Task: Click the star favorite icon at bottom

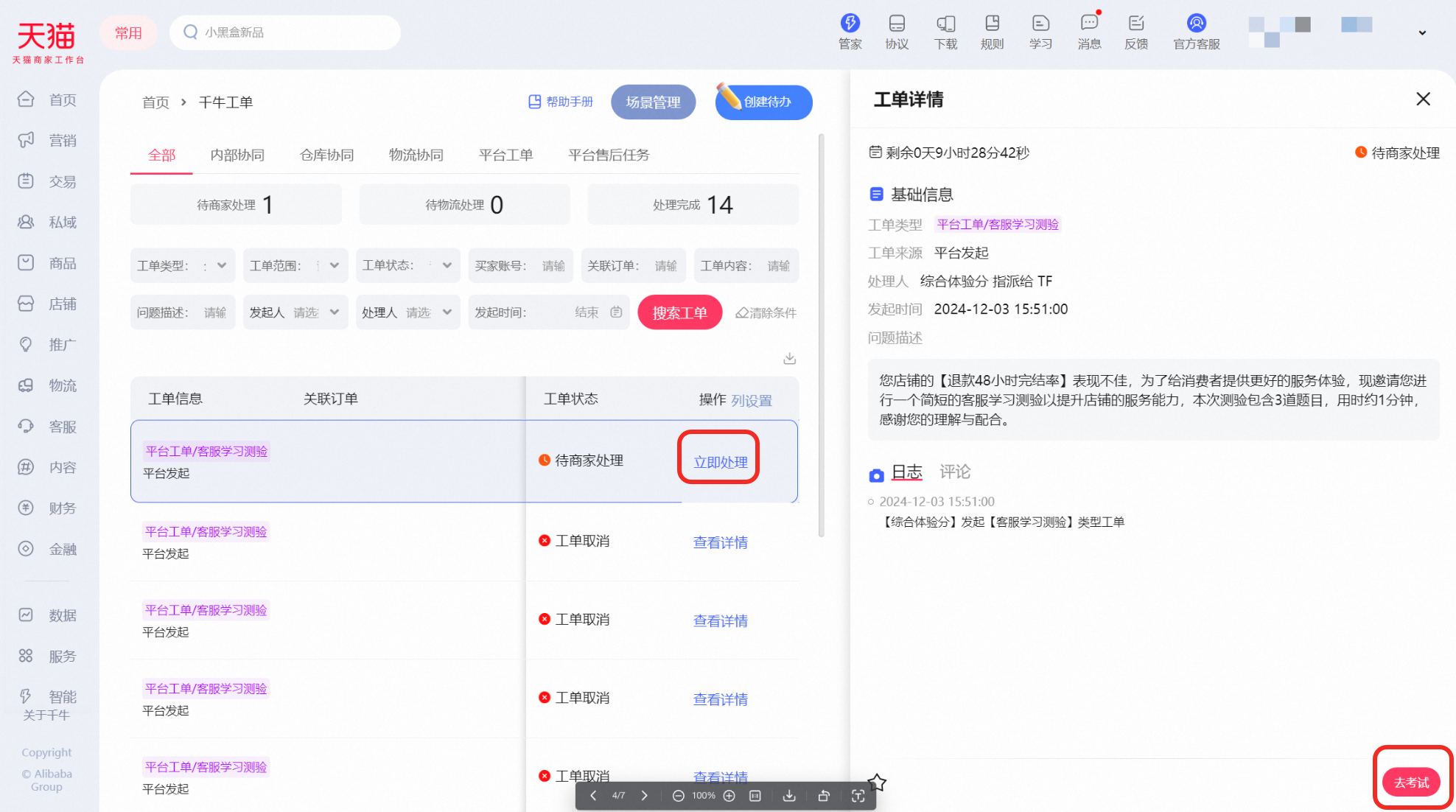Action: [x=877, y=782]
